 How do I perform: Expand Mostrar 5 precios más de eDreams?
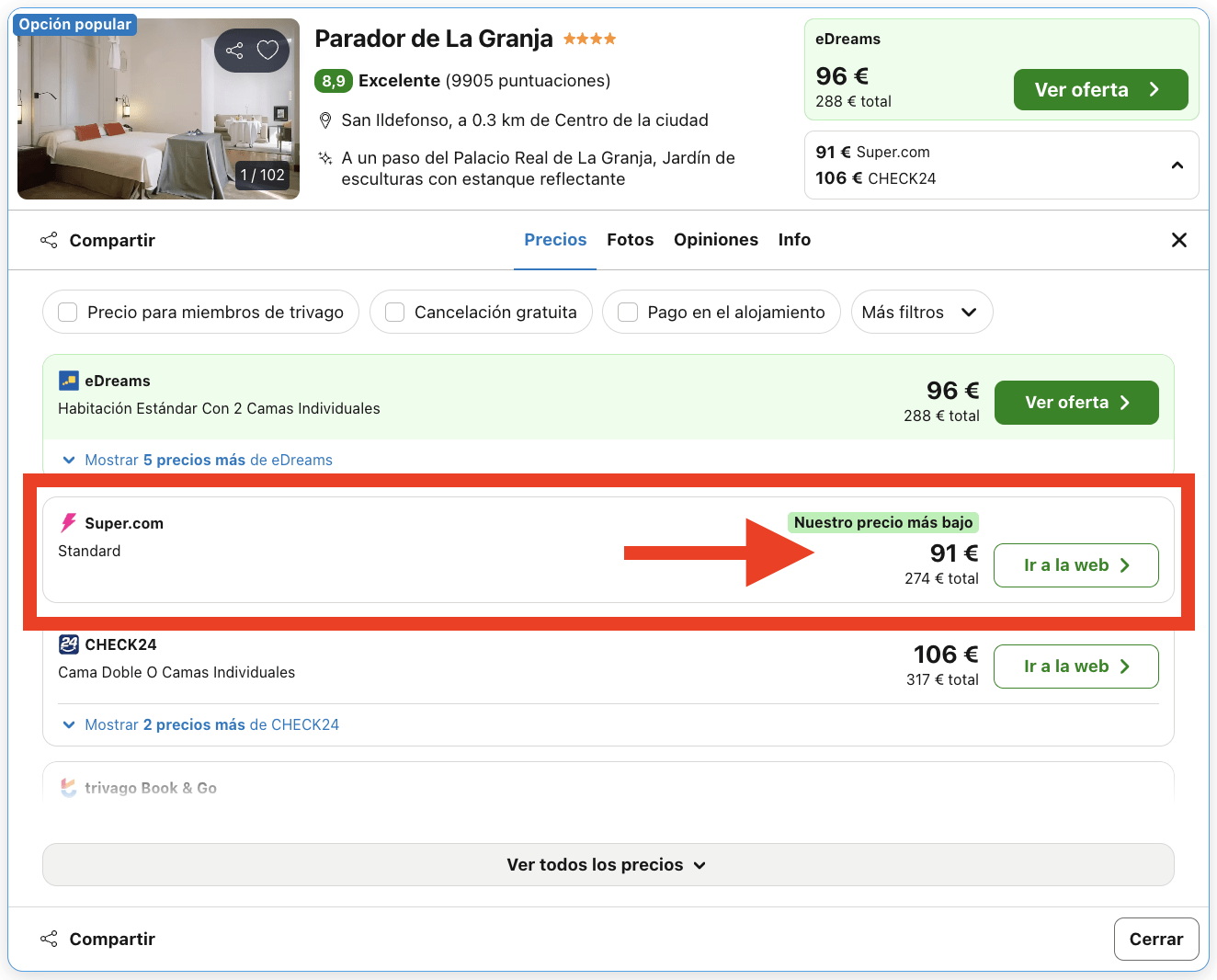pos(196,460)
